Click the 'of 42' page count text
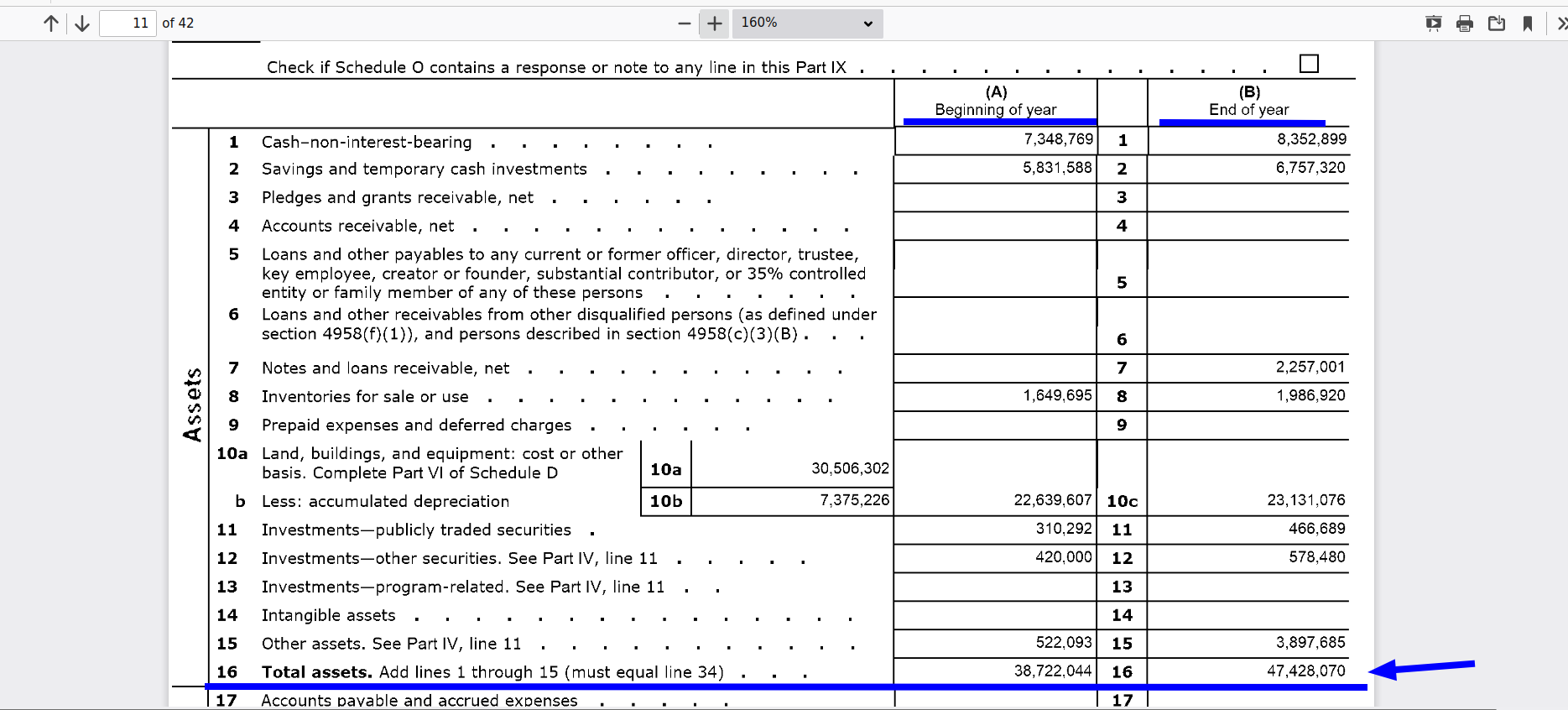Screen dimensions: 1568x710 [x=178, y=23]
